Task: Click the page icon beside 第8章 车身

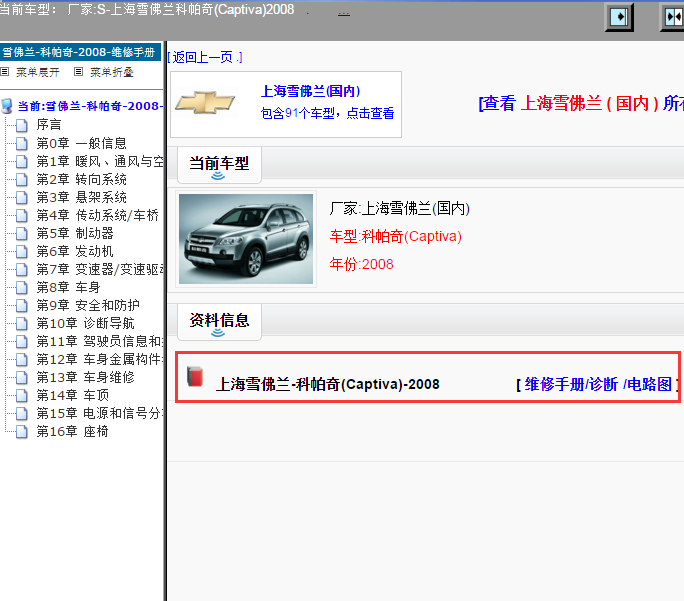Action: click(22, 287)
